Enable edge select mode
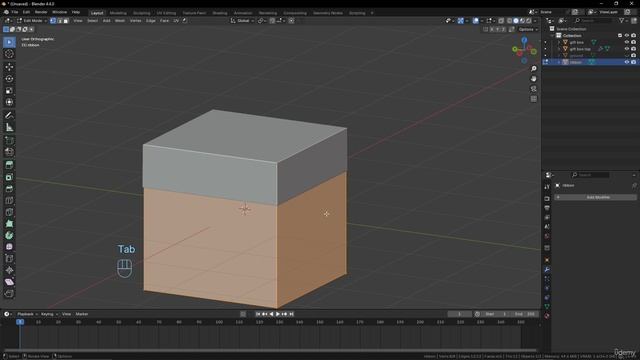Viewport: 640px width, 360px height. (x=60, y=20)
